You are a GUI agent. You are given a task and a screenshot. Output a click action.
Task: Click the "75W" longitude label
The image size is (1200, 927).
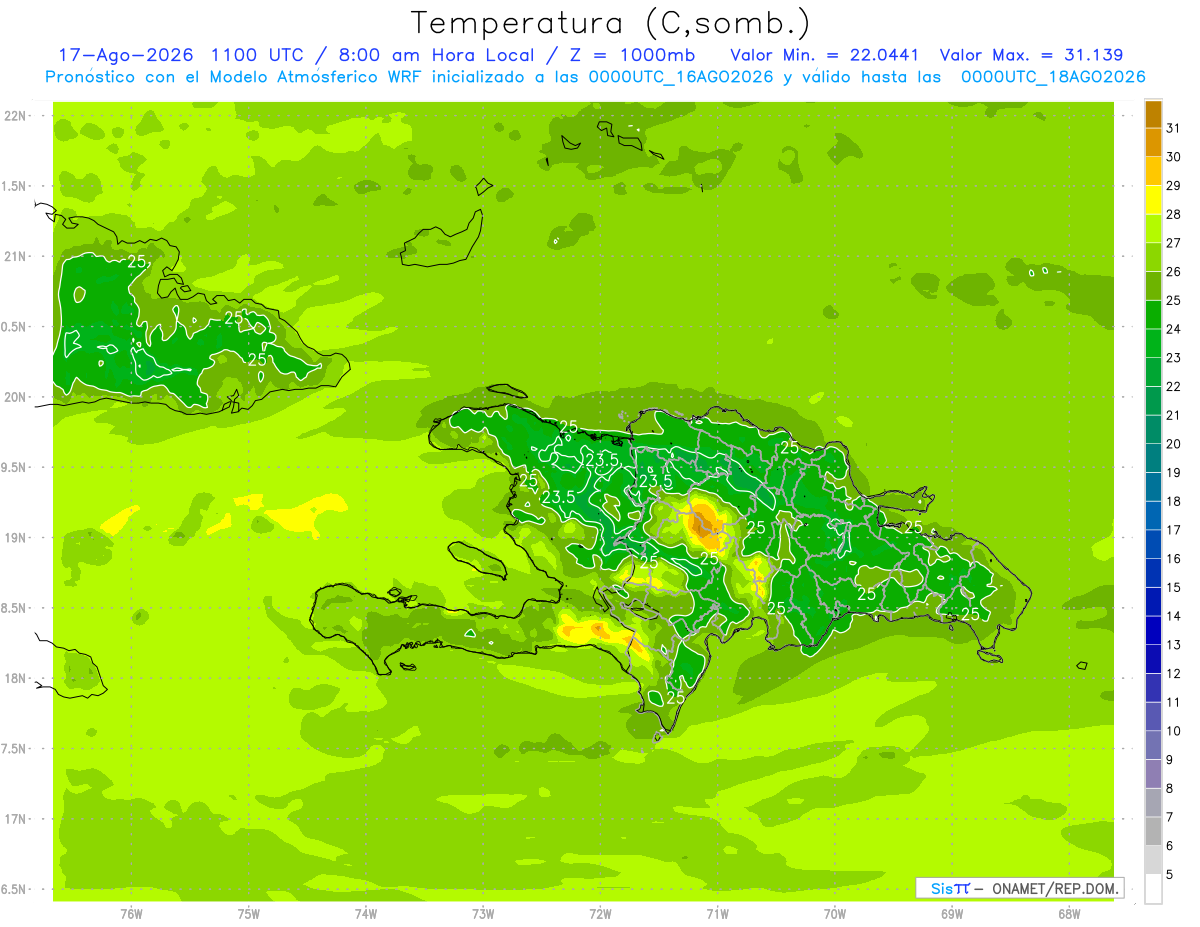[x=249, y=914]
